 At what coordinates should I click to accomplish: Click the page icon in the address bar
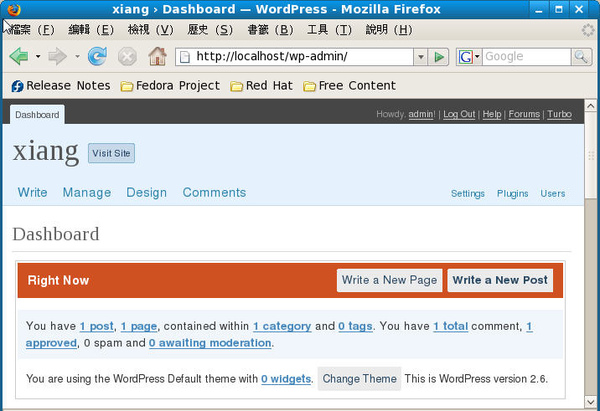click(185, 57)
